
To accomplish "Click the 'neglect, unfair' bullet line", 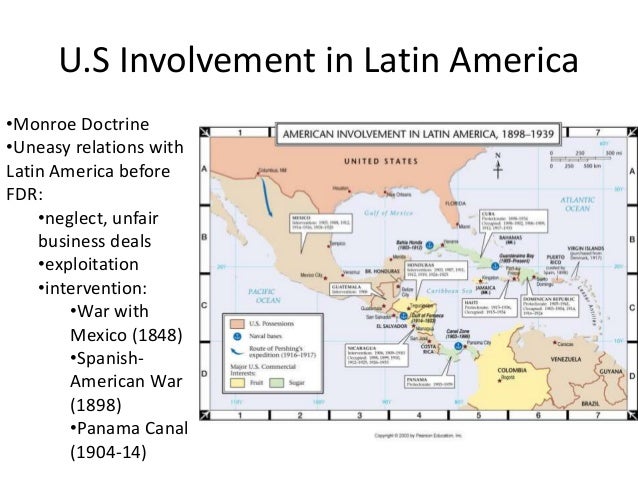I will pyautogui.click(x=98, y=219).
